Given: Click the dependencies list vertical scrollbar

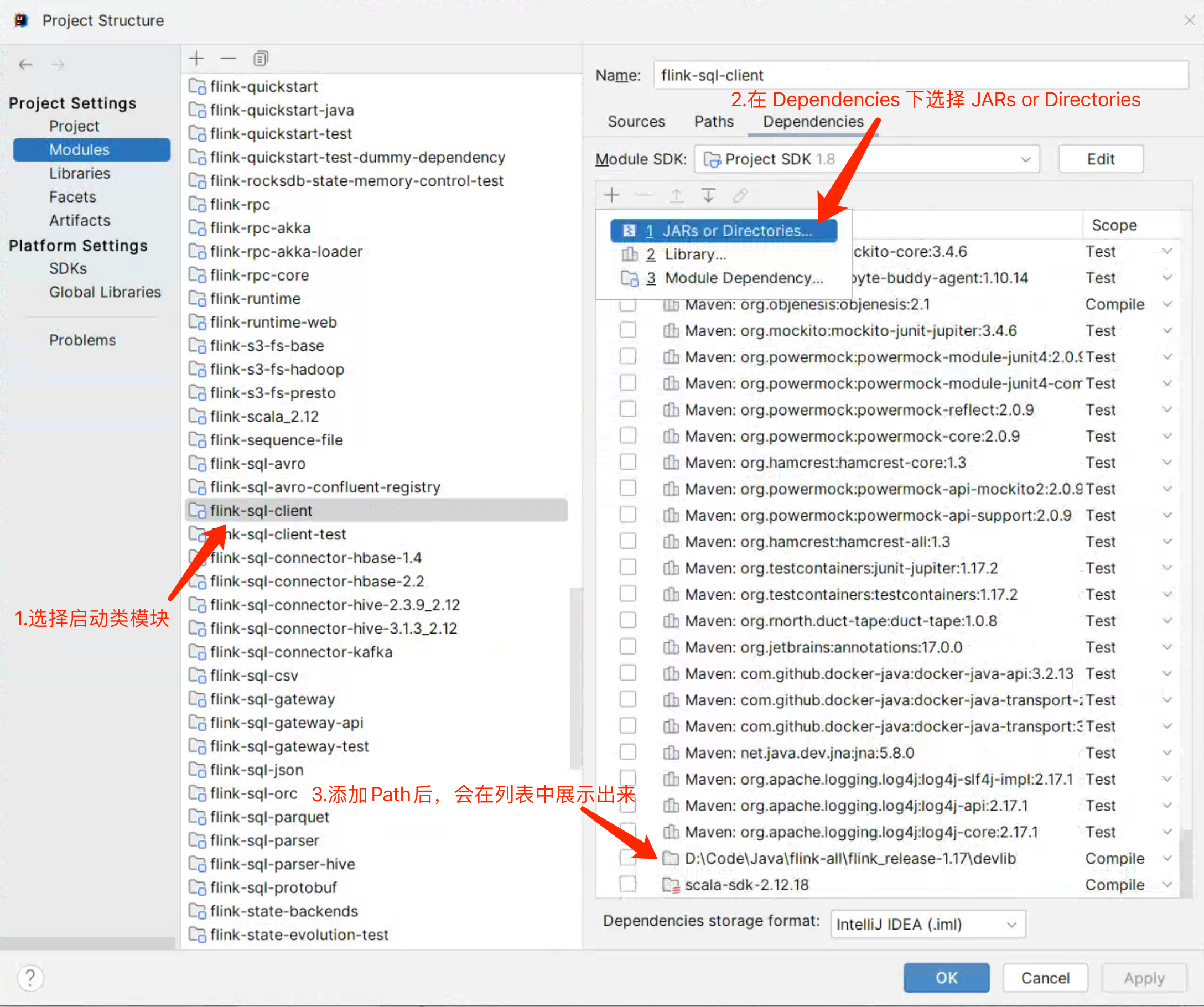Looking at the screenshot, I should 1186,863.
